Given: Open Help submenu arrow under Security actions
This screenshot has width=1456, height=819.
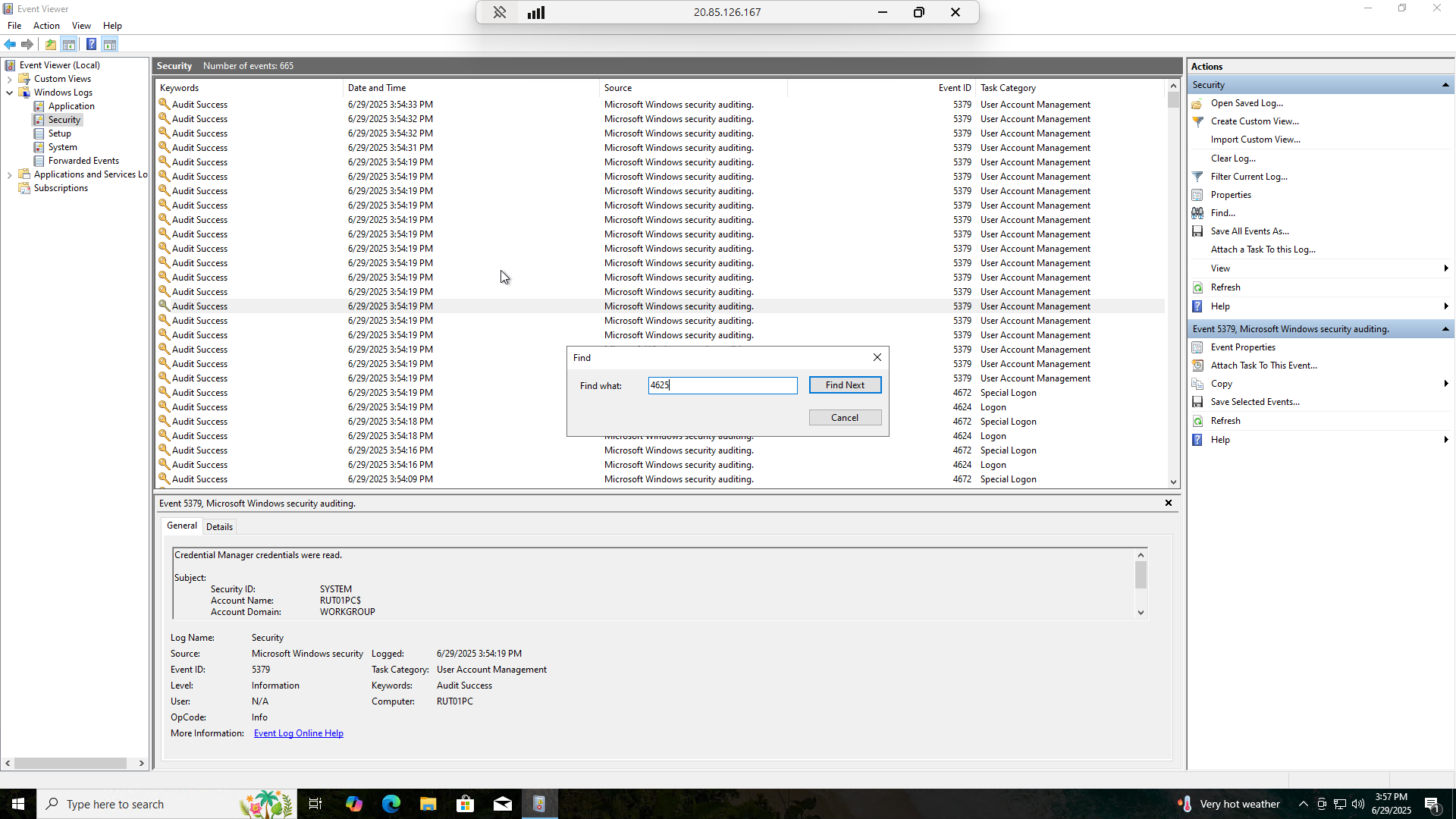Looking at the screenshot, I should 1446,306.
